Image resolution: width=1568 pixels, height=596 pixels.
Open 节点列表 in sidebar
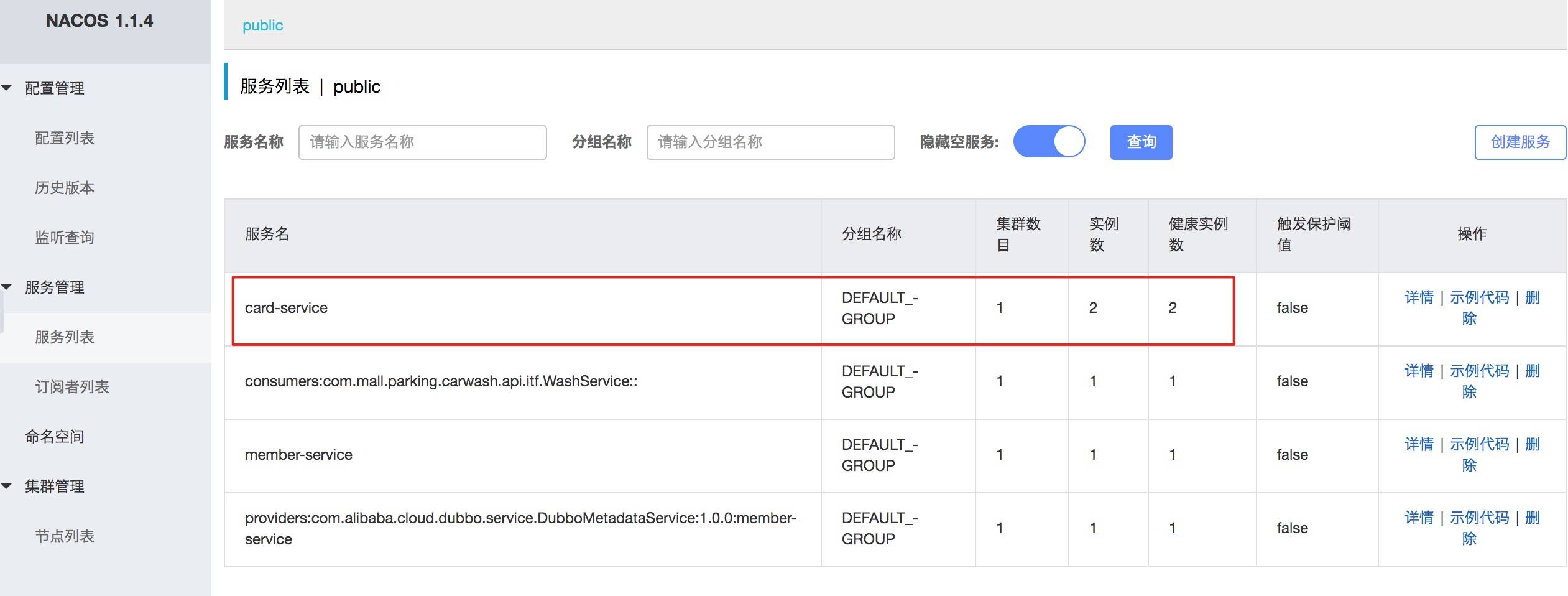click(x=65, y=536)
